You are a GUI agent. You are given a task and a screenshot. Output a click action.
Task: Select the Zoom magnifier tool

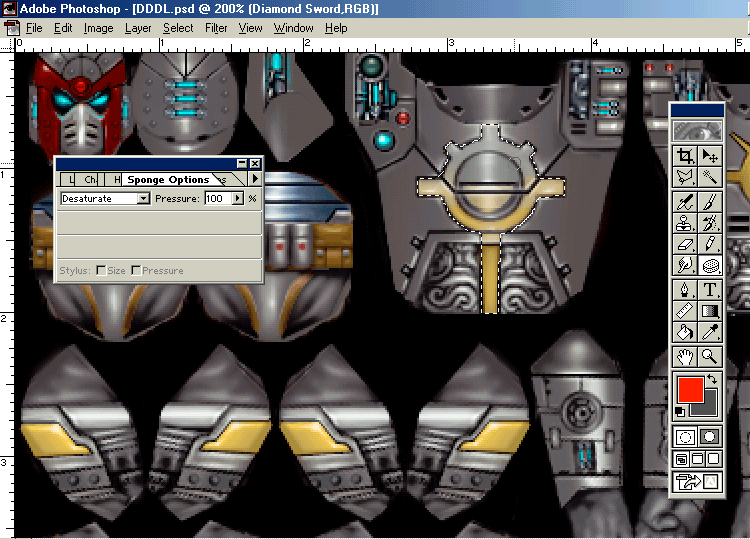click(x=710, y=355)
